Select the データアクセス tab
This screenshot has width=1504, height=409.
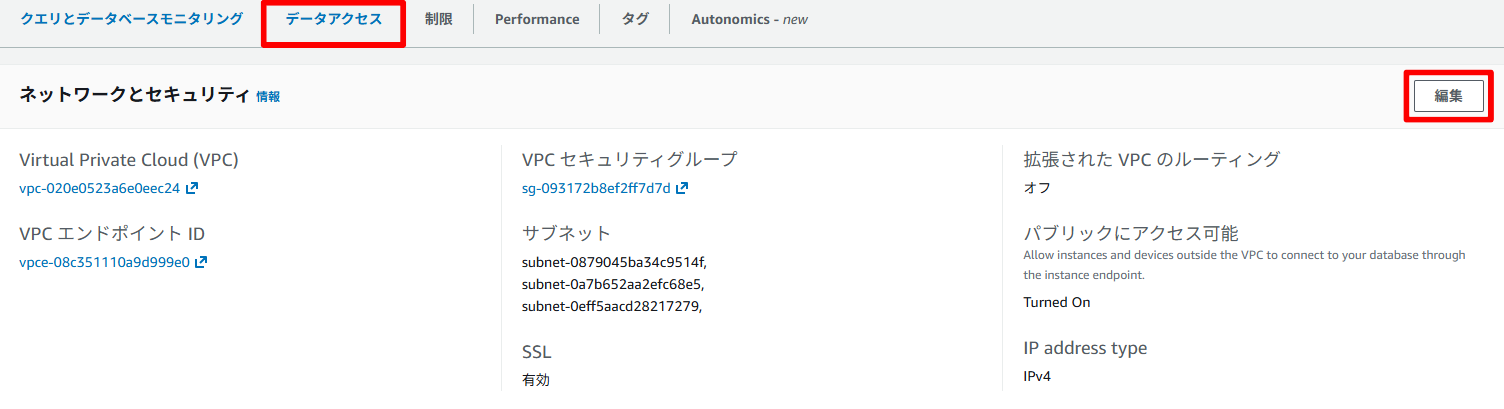pyautogui.click(x=333, y=19)
